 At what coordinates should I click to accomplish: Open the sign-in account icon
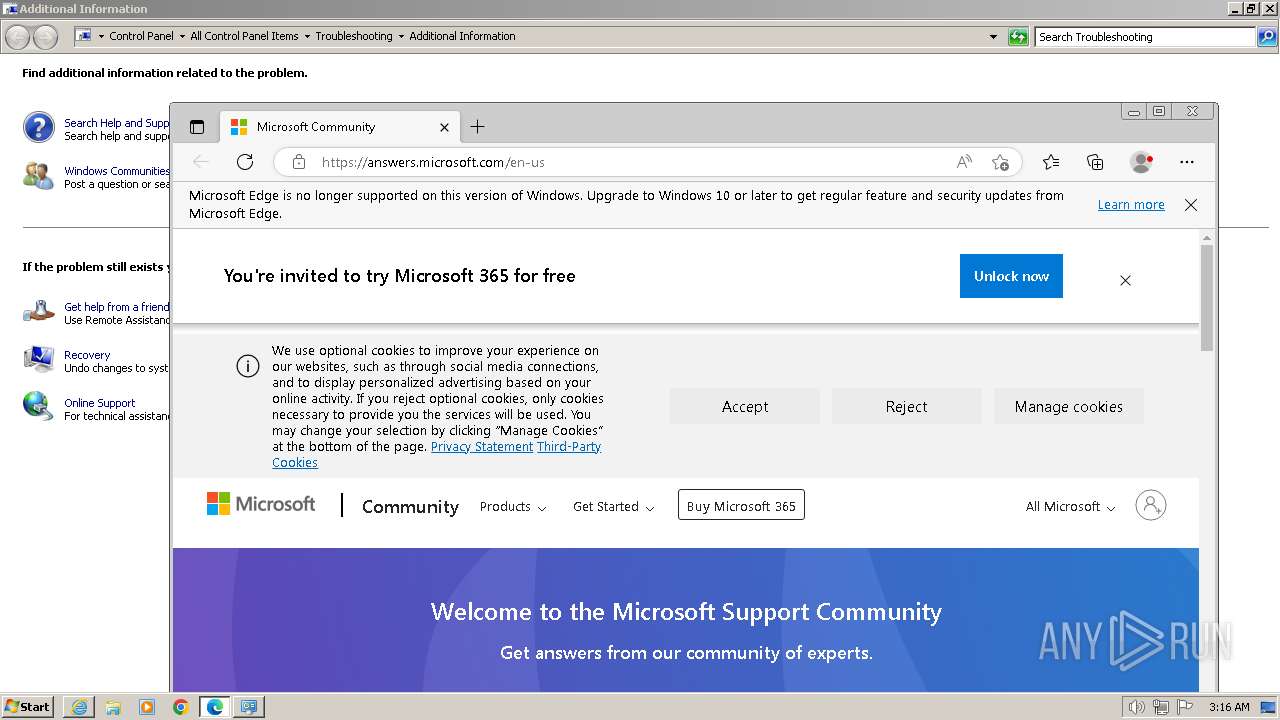1151,505
